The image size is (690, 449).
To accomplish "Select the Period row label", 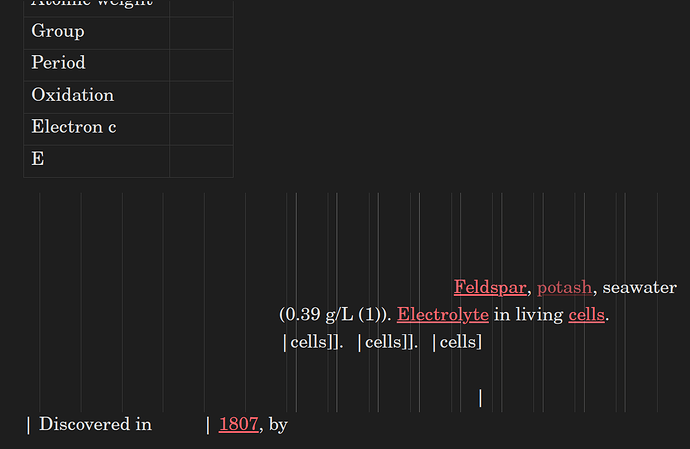I will tap(58, 63).
